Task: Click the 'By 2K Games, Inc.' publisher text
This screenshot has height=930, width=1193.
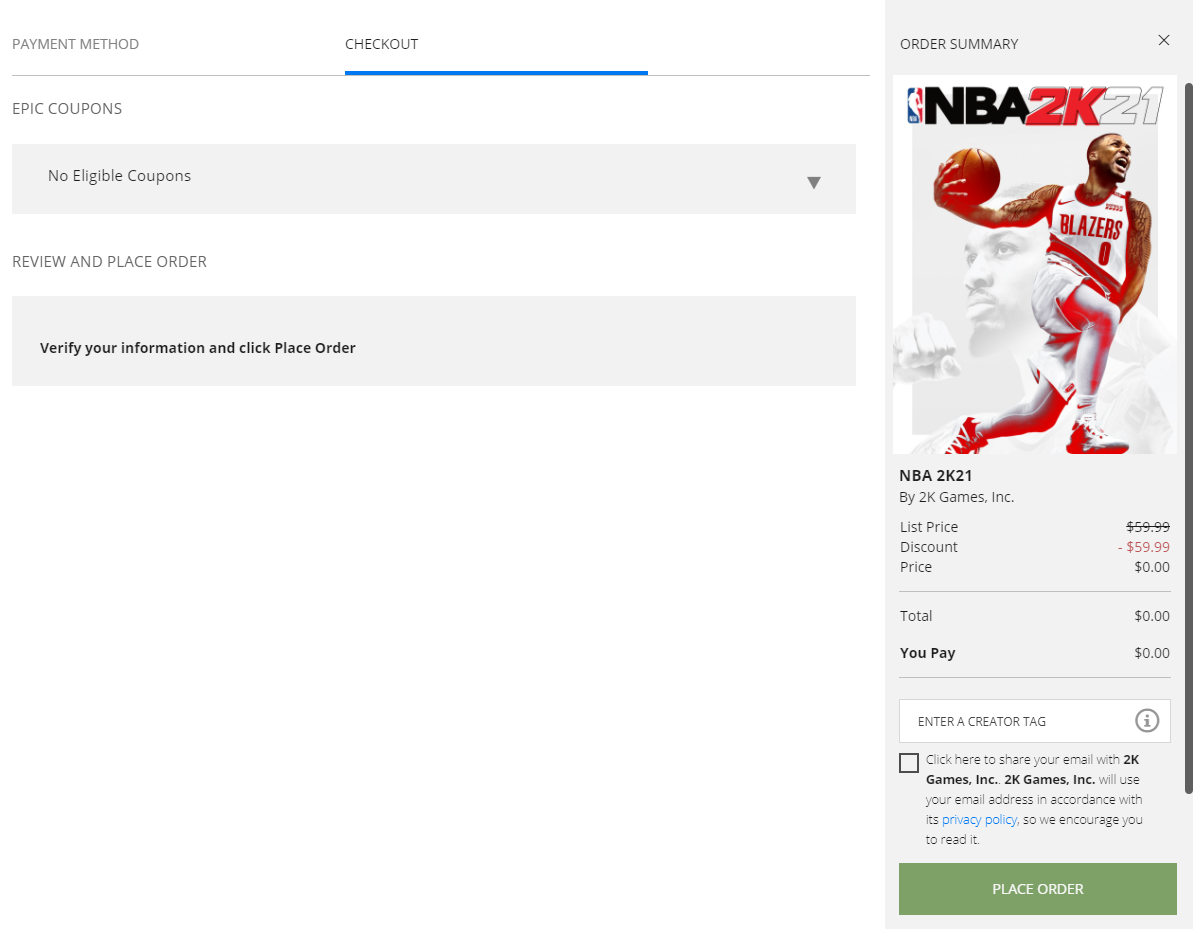Action: tap(956, 497)
